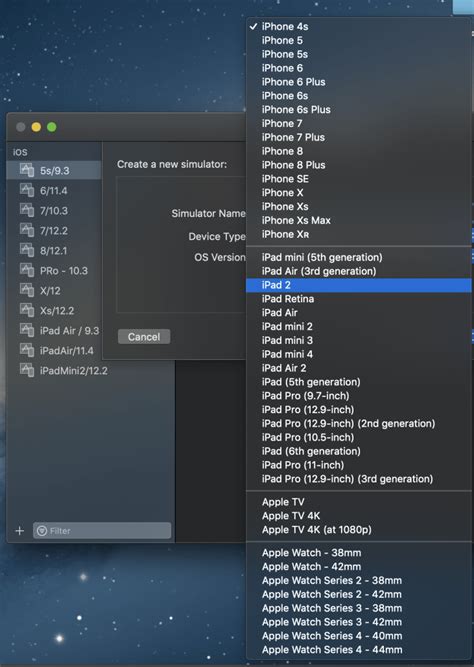Viewport: 474px width, 667px height.
Task: Zoom the window with the green button
Action: pyautogui.click(x=51, y=127)
